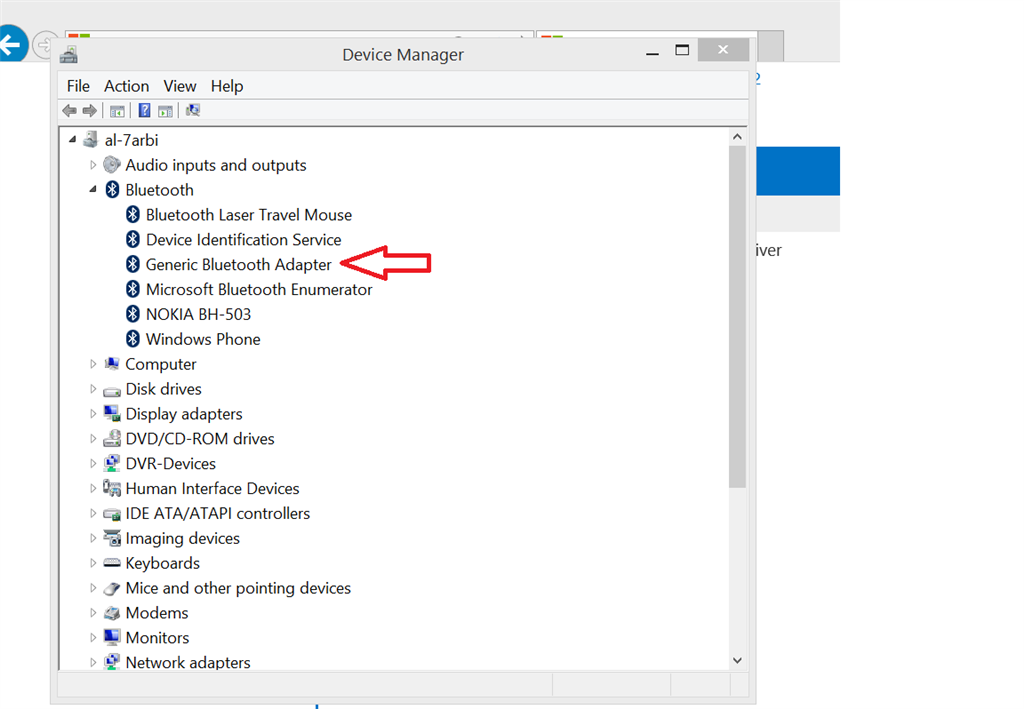Expand Audio inputs and outputs node

click(x=93, y=165)
